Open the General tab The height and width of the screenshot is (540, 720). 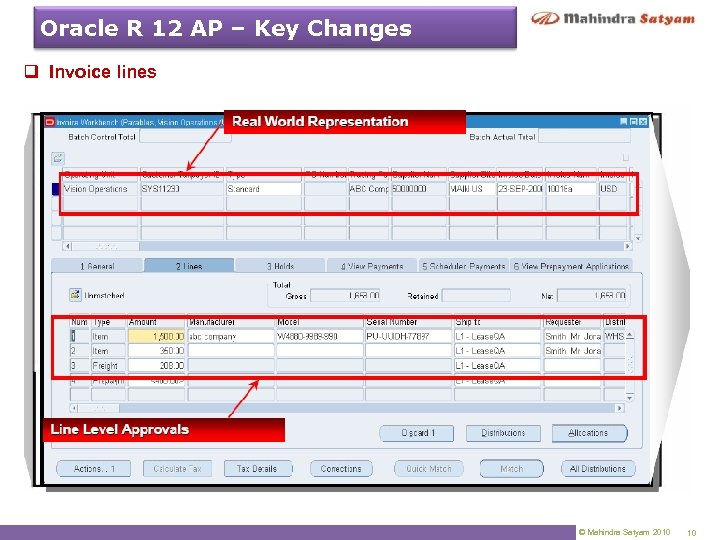97,266
